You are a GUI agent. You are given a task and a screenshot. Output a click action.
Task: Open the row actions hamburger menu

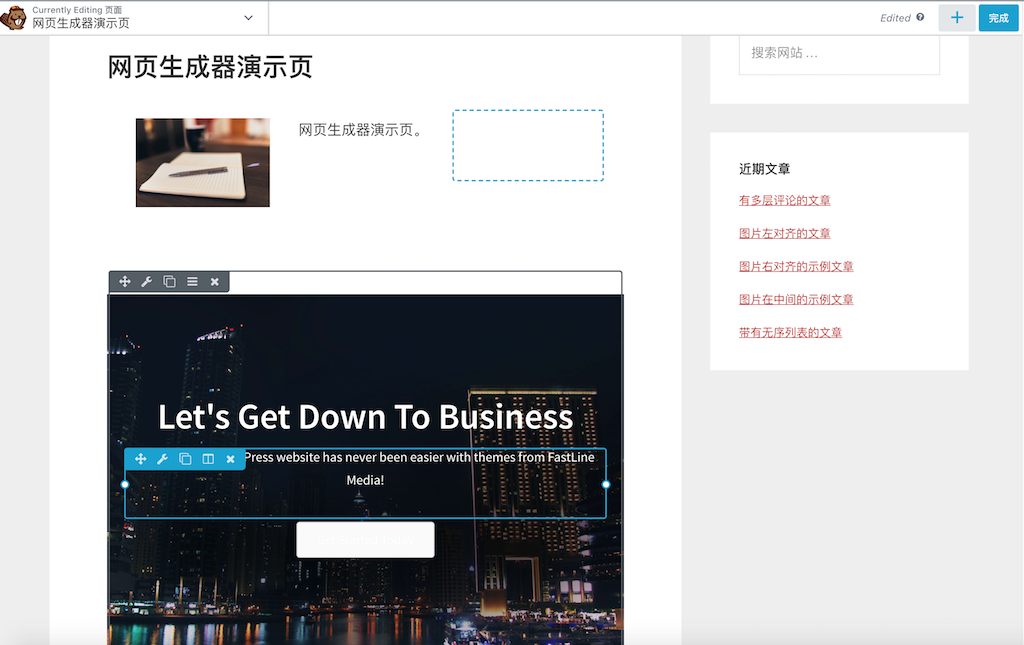tap(192, 282)
